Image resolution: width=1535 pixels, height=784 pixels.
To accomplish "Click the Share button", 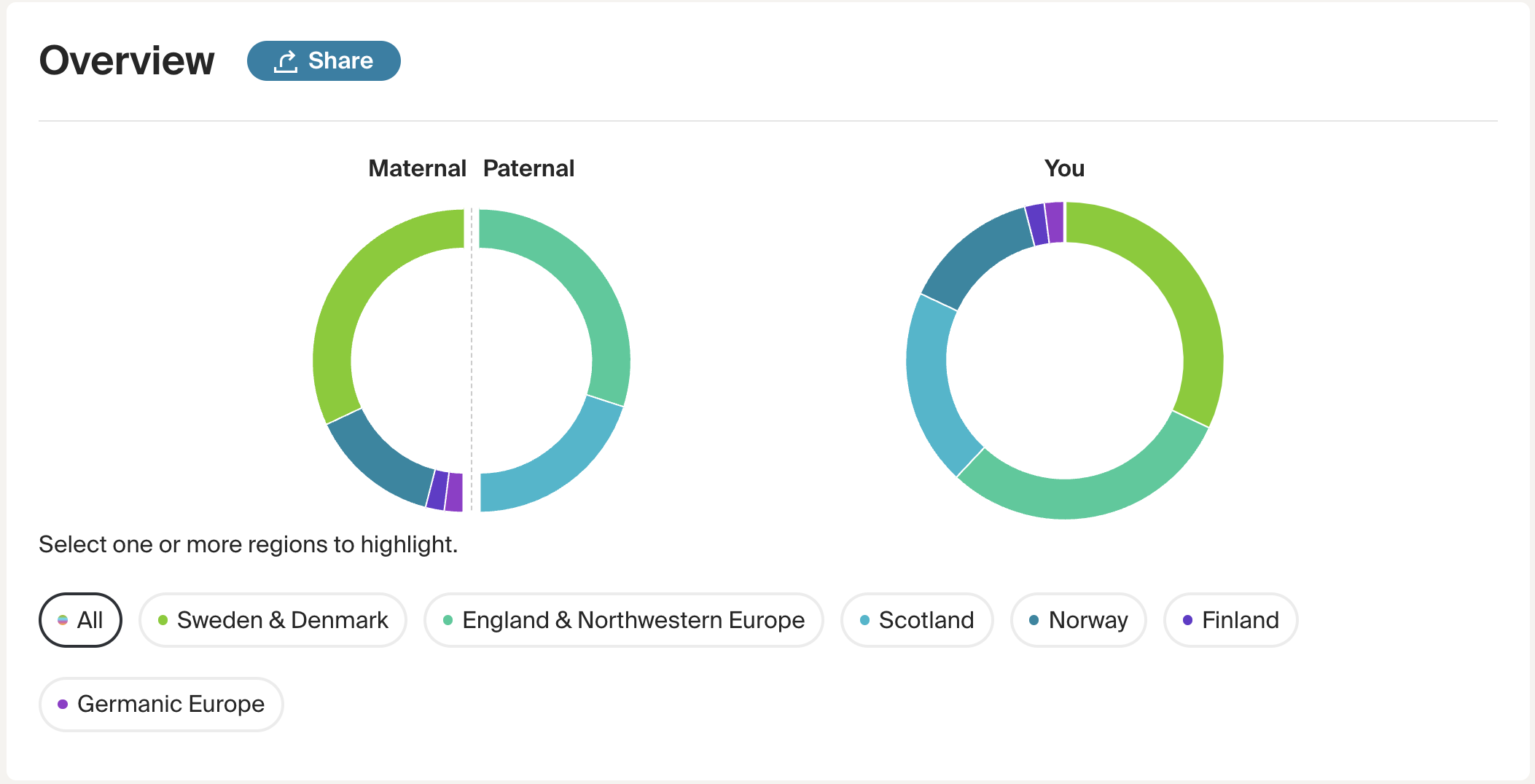I will point(324,60).
